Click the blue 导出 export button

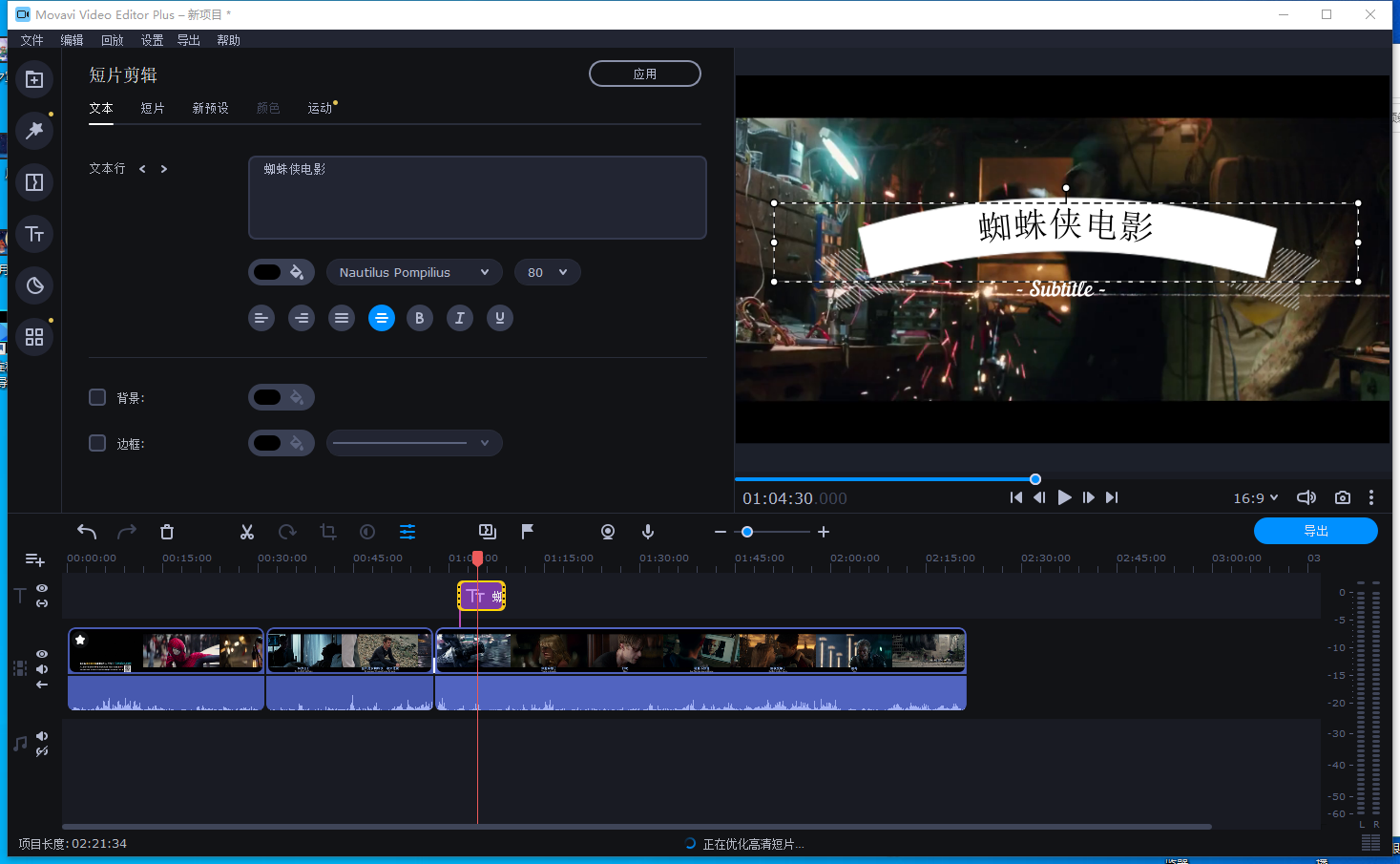click(x=1316, y=531)
